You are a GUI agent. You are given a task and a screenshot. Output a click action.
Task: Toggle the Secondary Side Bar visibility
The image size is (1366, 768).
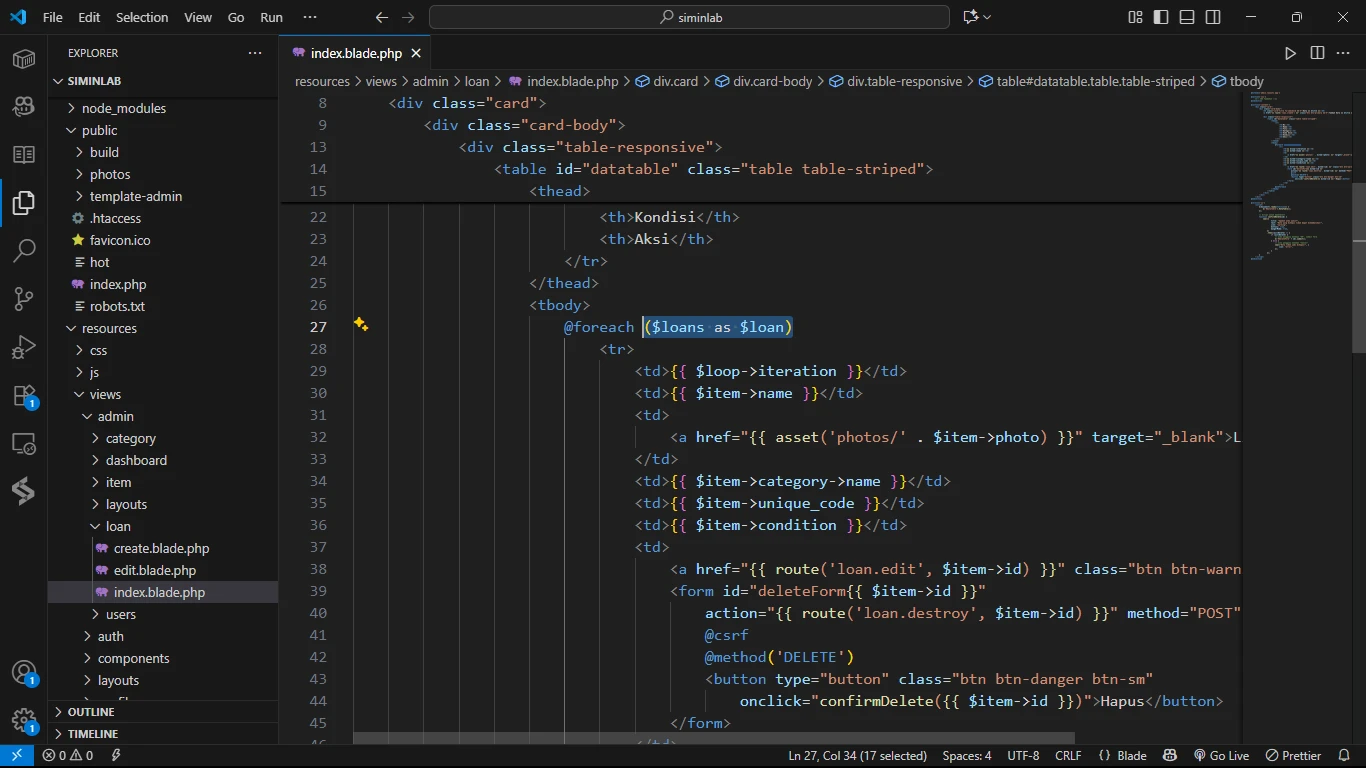(1213, 17)
